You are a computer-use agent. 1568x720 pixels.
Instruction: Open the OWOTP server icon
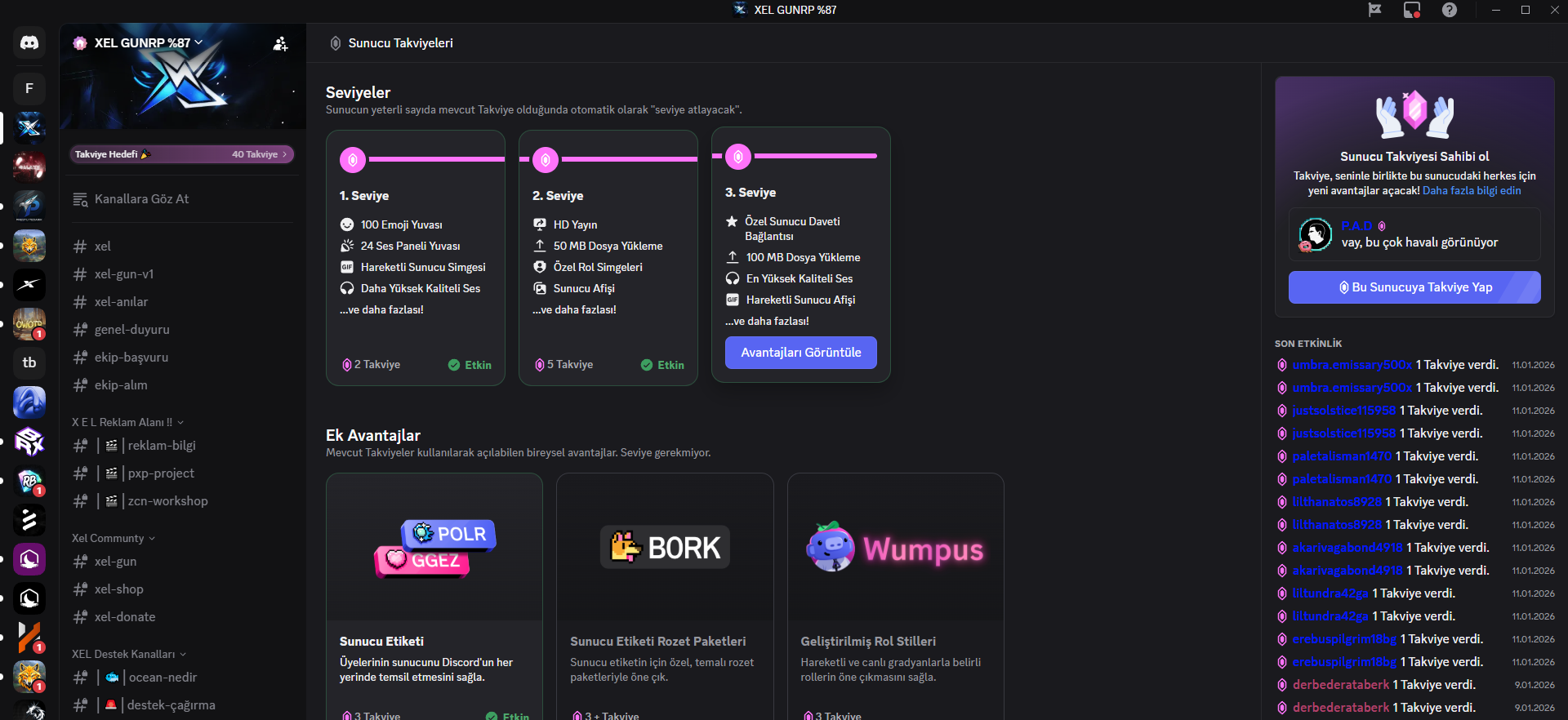[x=29, y=324]
